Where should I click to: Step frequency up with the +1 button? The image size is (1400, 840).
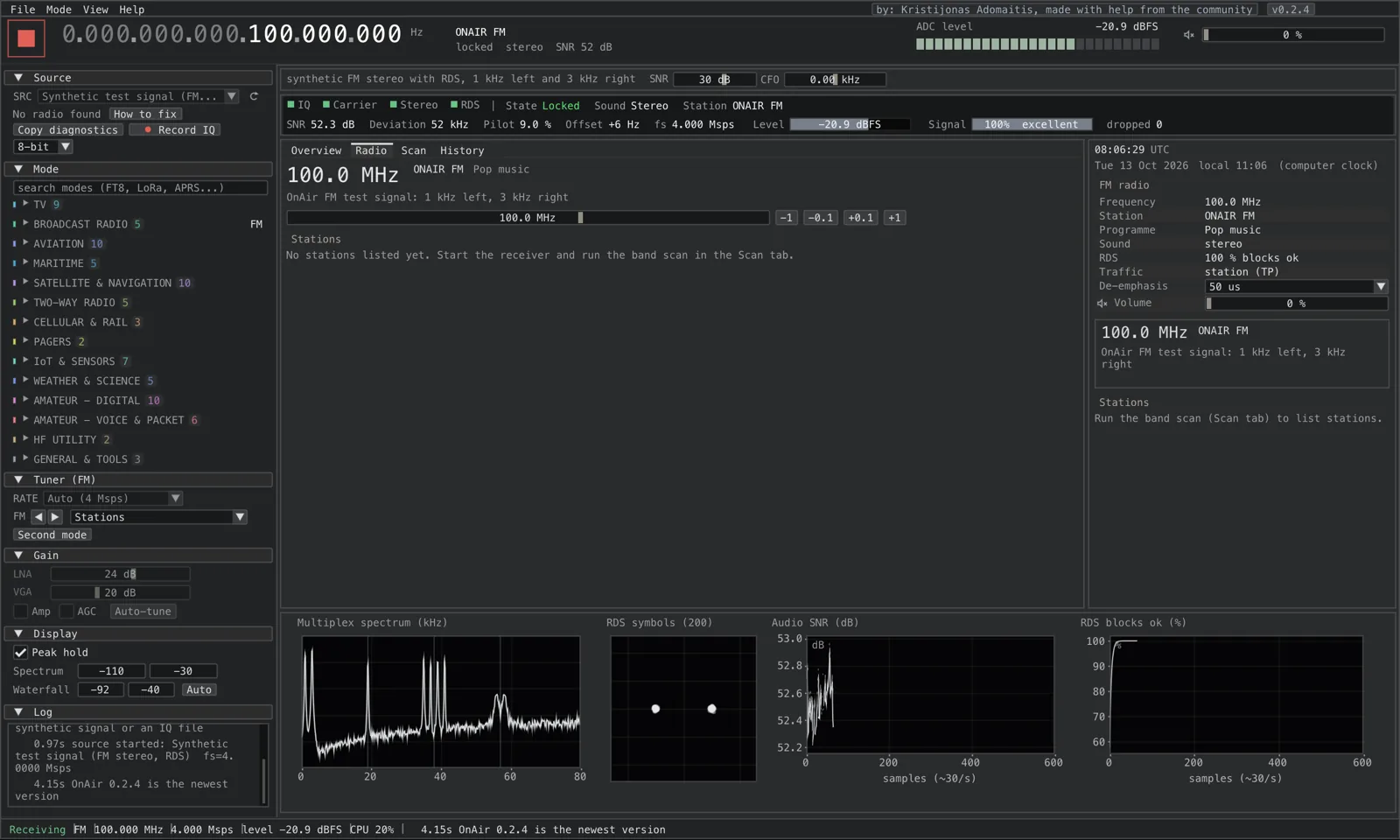[894, 218]
